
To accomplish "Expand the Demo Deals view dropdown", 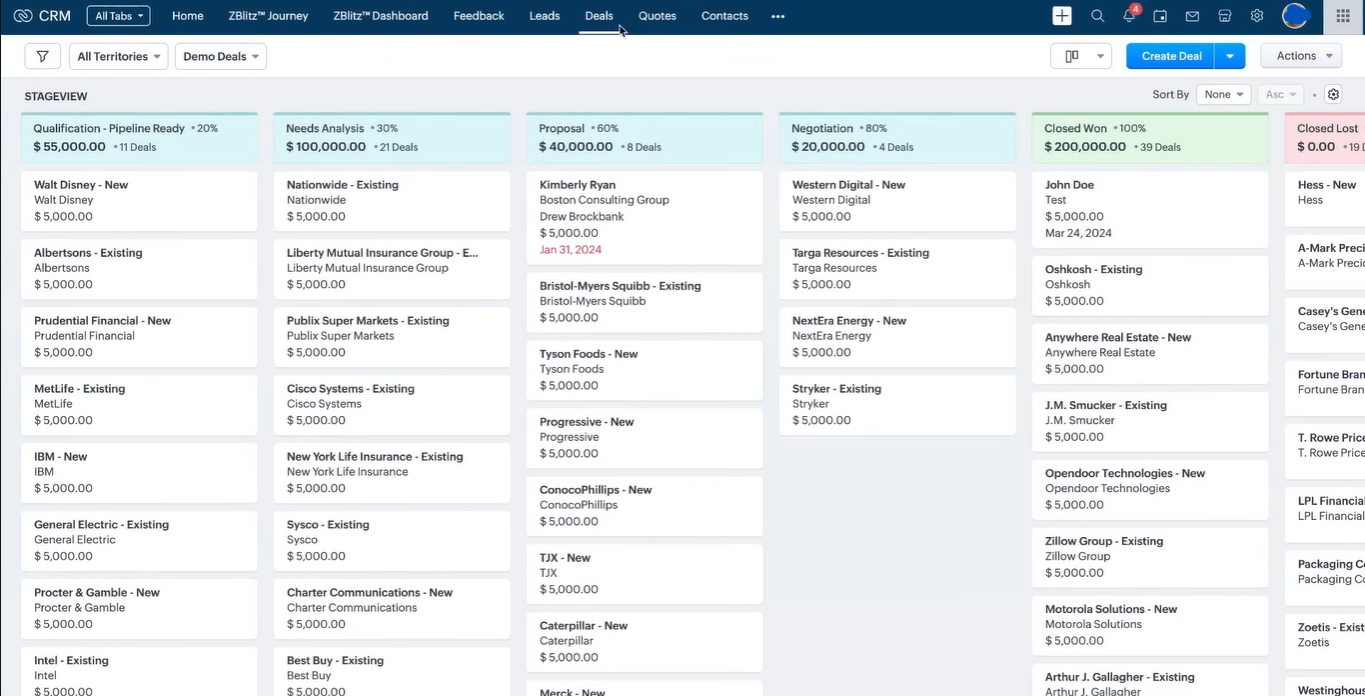I will point(220,56).
